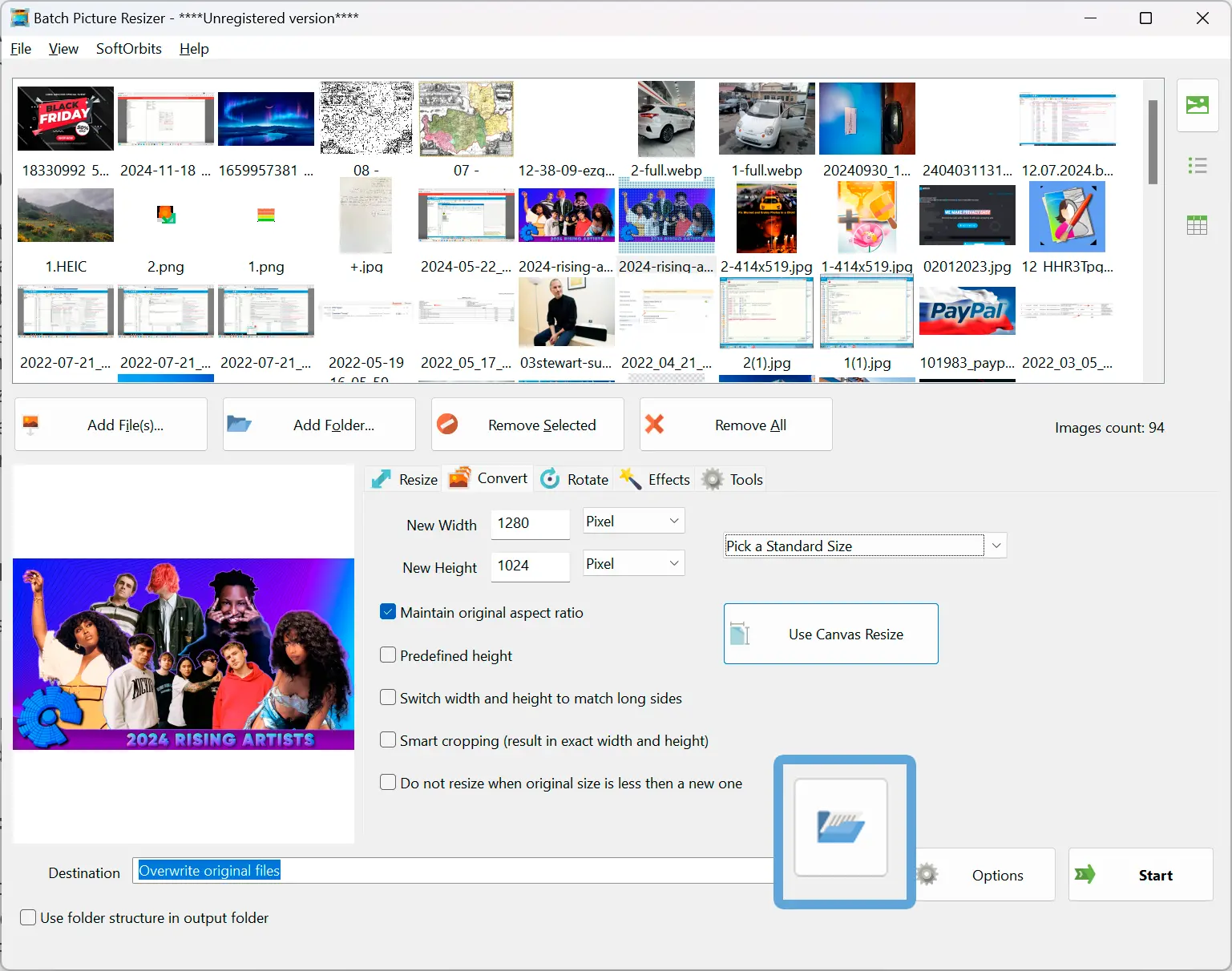Select the +.jpg document thumbnail
Image resolution: width=1232 pixels, height=971 pixels.
tap(366, 215)
